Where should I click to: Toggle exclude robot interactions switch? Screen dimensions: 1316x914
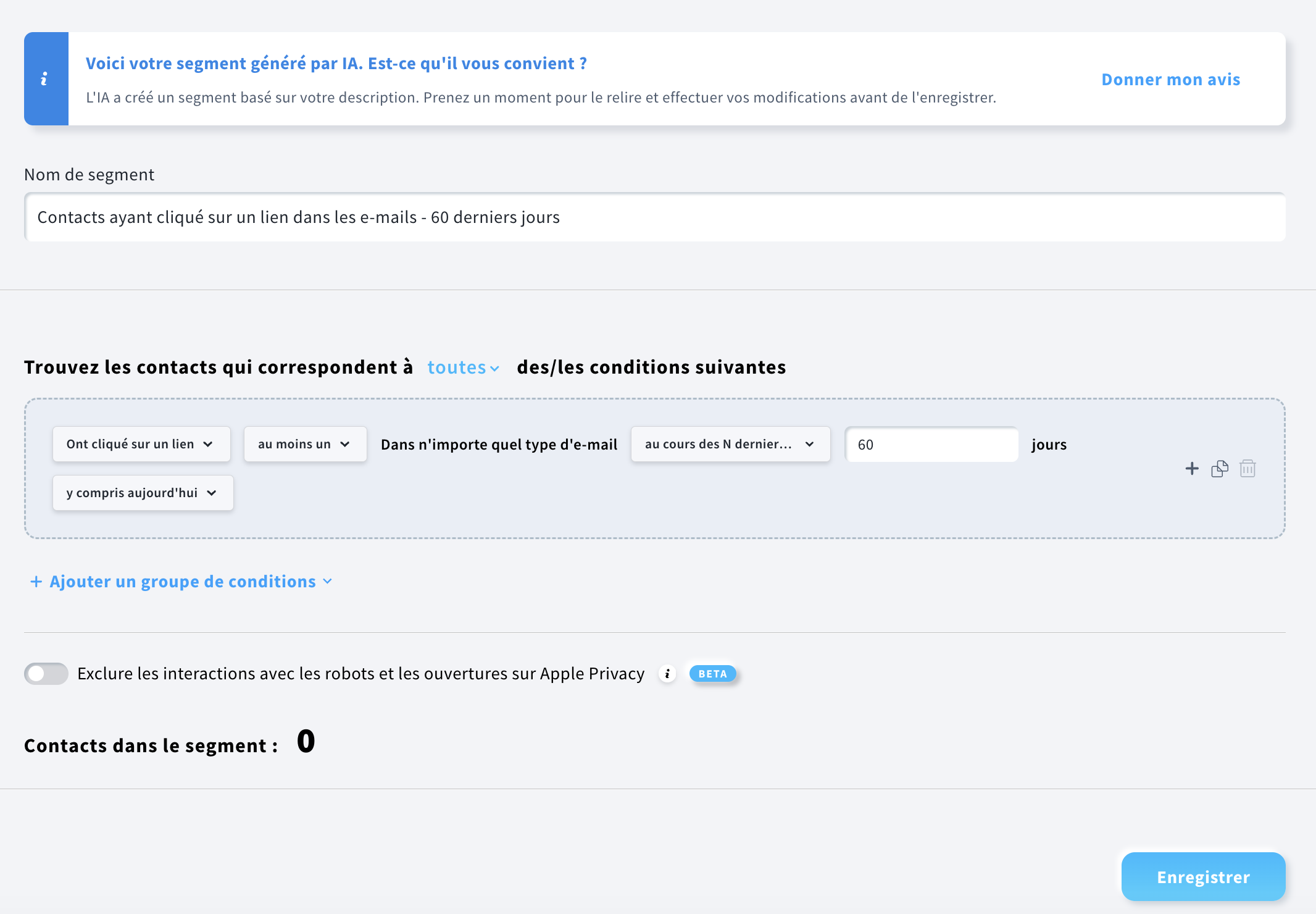(x=46, y=674)
